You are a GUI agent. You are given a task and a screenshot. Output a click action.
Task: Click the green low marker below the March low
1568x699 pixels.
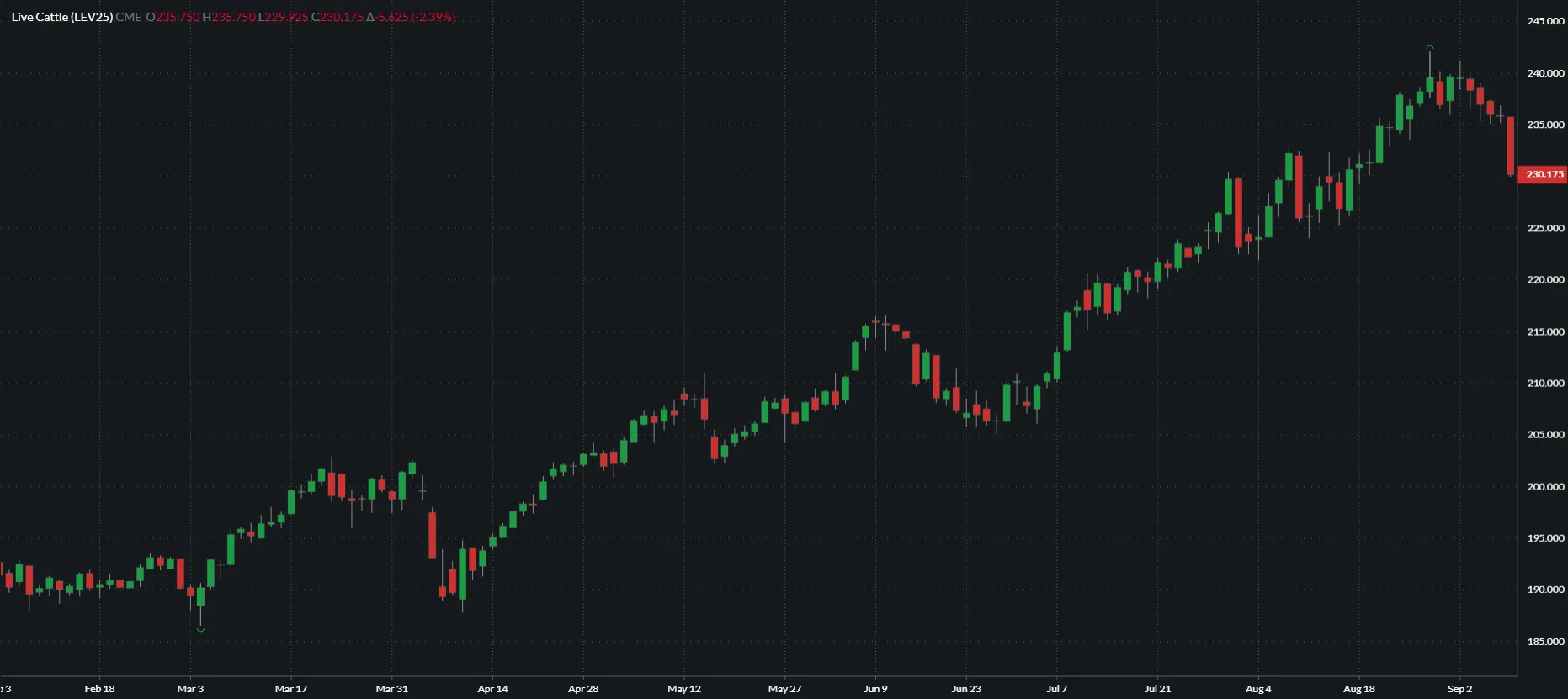pyautogui.click(x=200, y=629)
